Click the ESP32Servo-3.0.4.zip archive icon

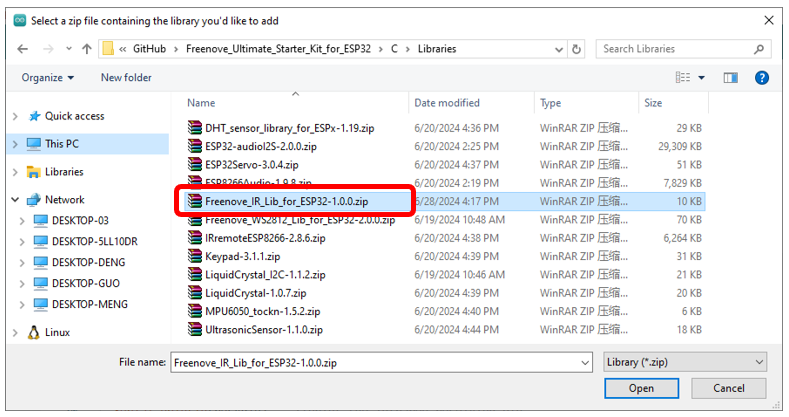[195, 164]
